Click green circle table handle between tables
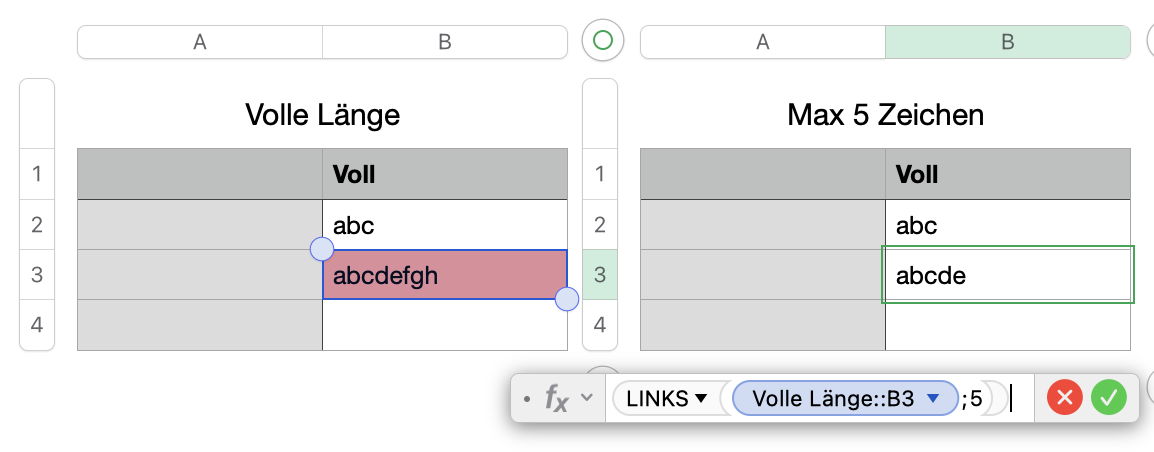Viewport: 1154px width, 452px height. 602,41
